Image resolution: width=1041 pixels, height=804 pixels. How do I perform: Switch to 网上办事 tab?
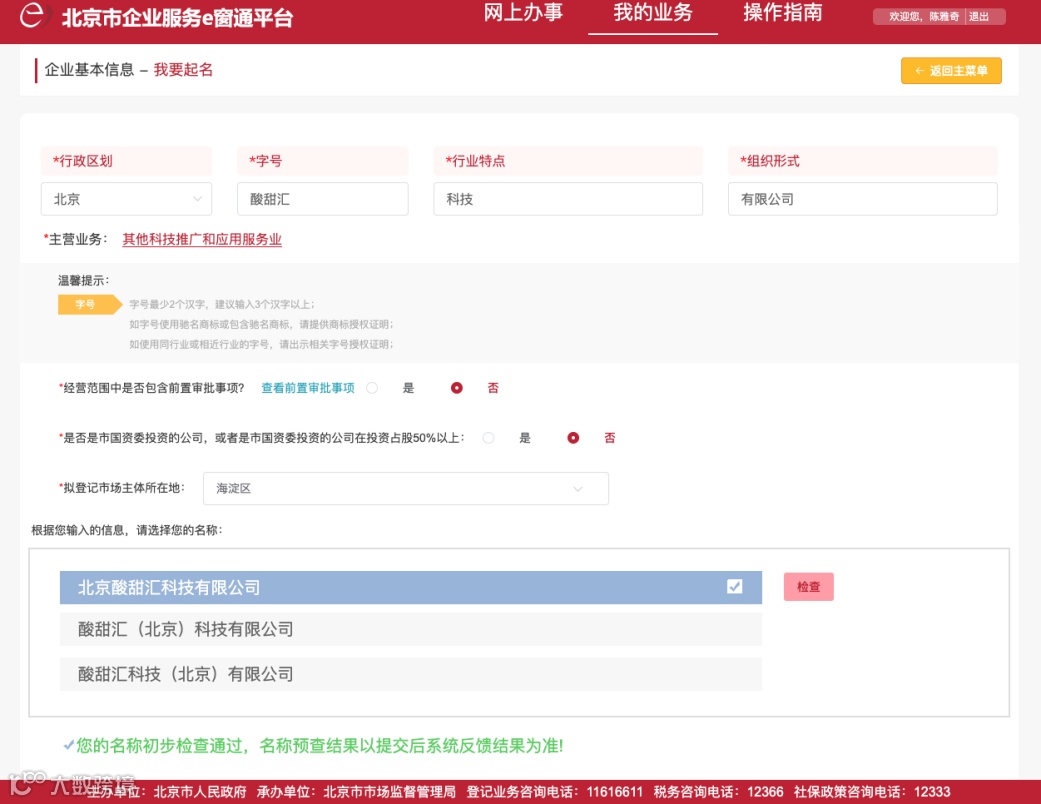523,13
